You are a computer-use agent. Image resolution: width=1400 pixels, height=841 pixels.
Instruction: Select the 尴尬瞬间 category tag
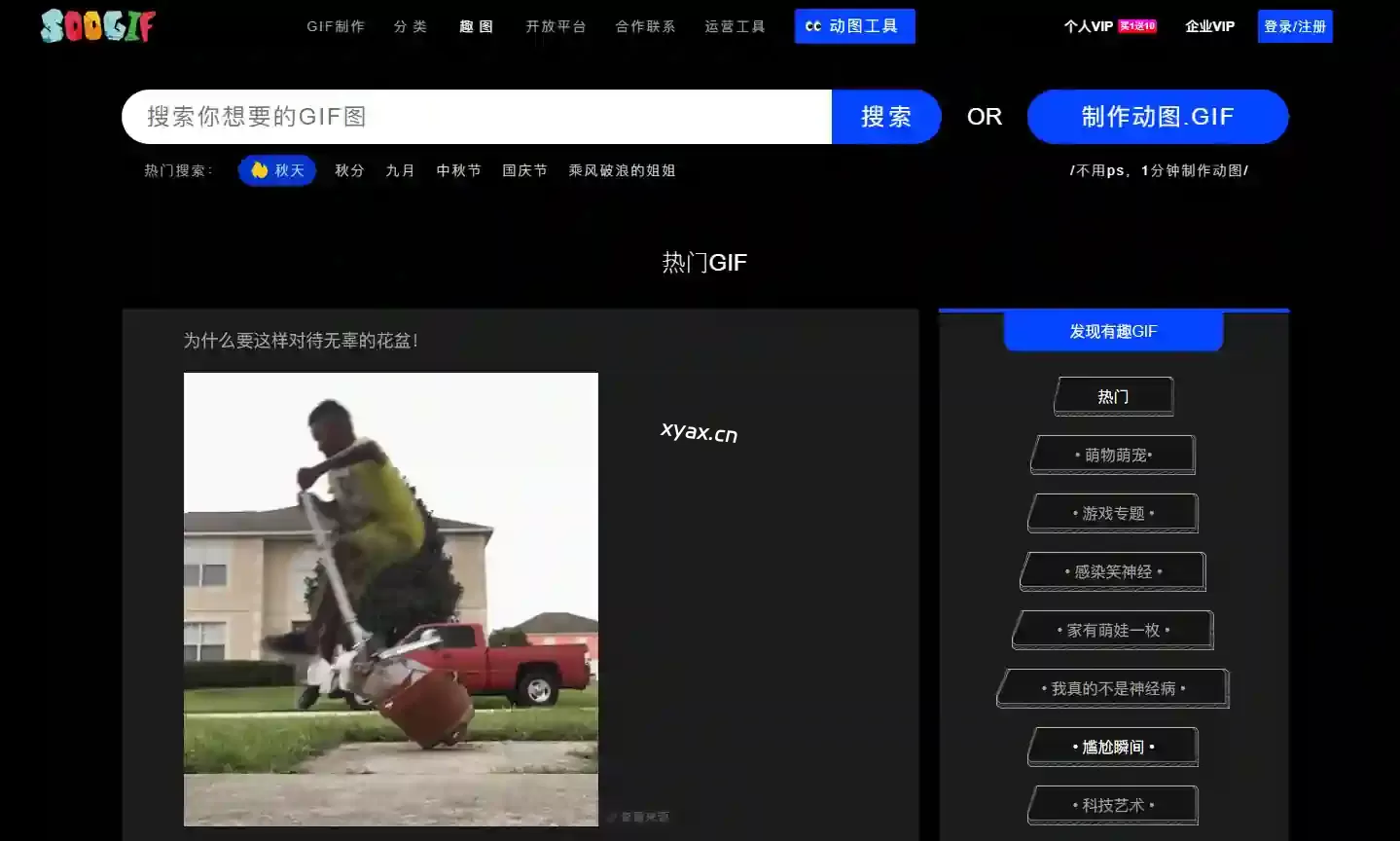(x=1113, y=747)
